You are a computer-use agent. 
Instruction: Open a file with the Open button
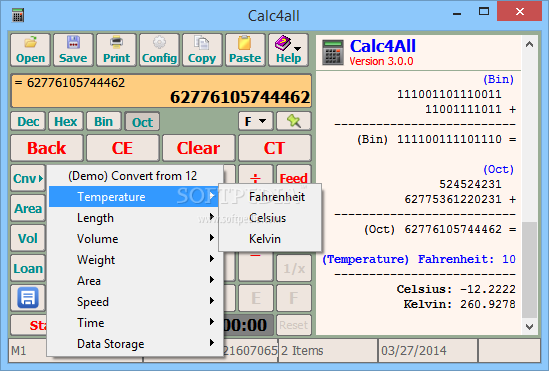tap(30, 50)
